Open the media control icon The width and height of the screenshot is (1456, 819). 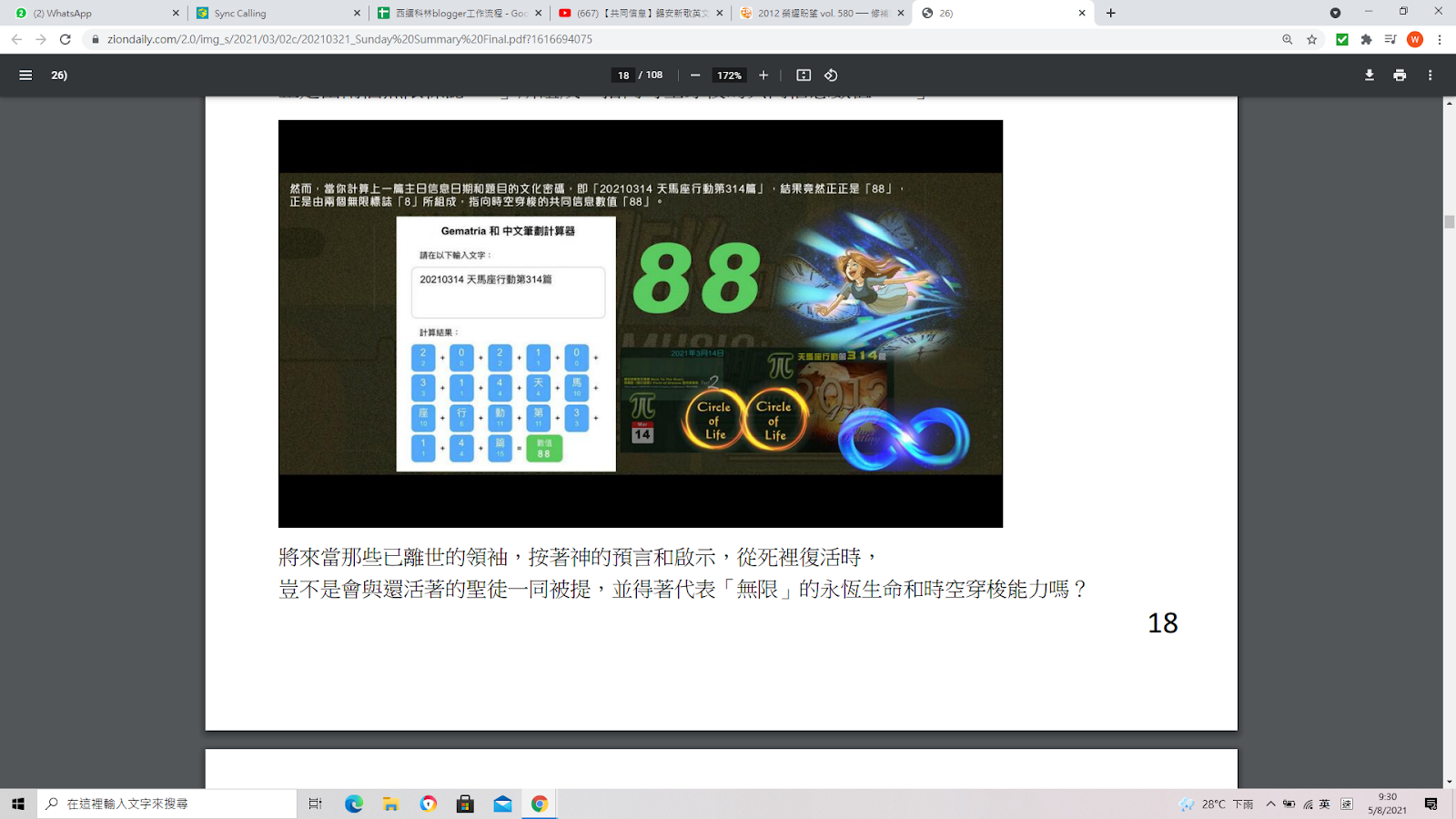coord(1390,39)
